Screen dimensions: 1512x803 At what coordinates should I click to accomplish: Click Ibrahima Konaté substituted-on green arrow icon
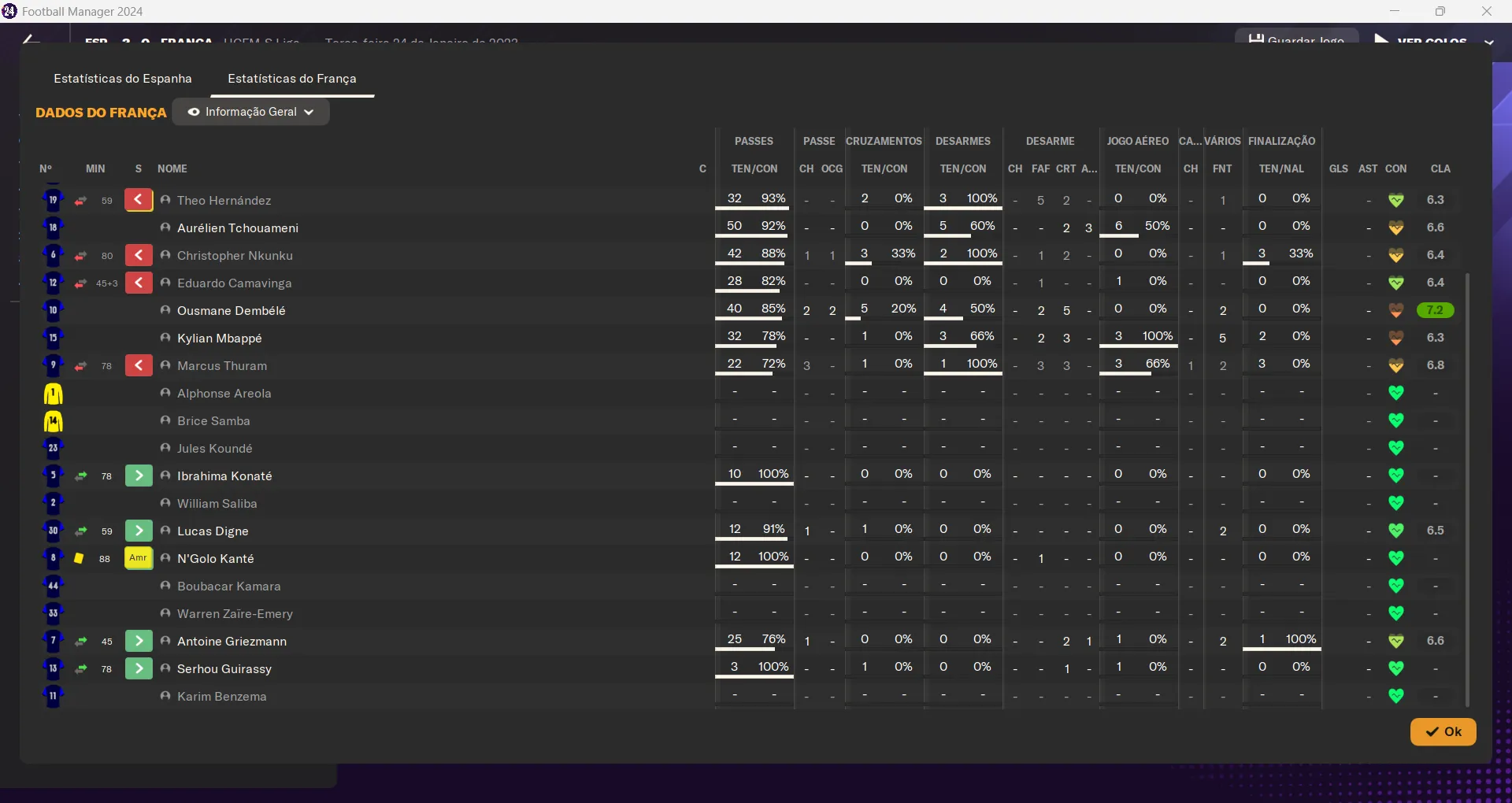[139, 476]
